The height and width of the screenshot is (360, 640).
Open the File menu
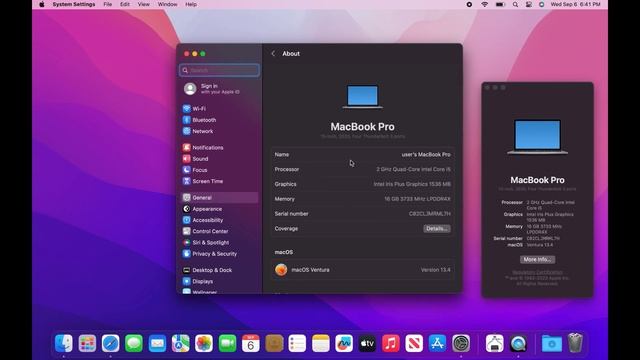(108, 4)
